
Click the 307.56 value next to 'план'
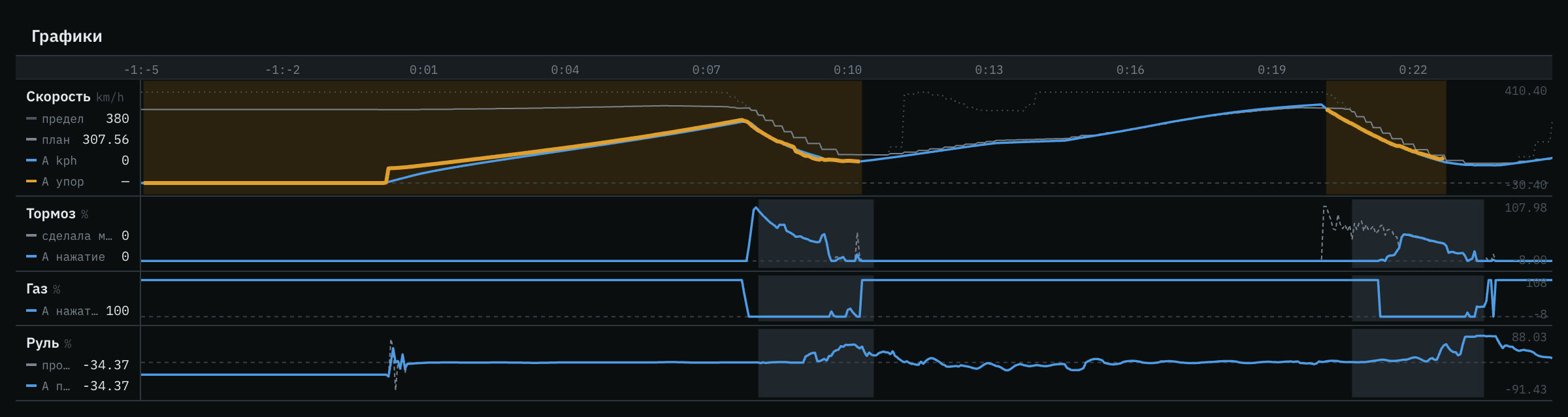click(x=106, y=140)
